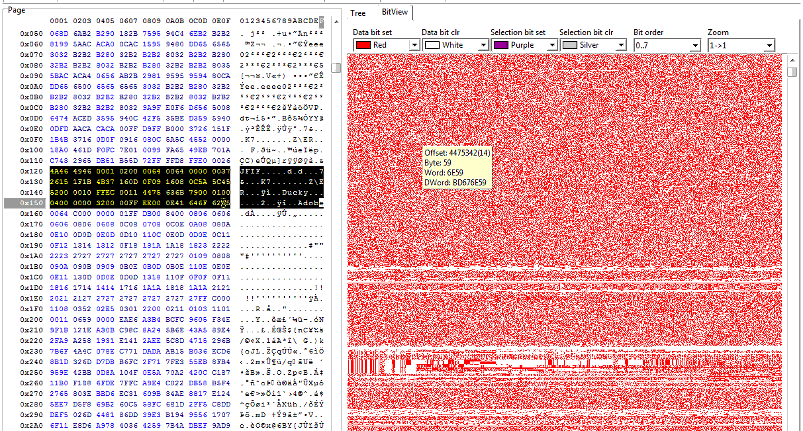The height and width of the screenshot is (431, 803).
Task: Click the hex view scrollbar thumb
Action: click(x=336, y=68)
